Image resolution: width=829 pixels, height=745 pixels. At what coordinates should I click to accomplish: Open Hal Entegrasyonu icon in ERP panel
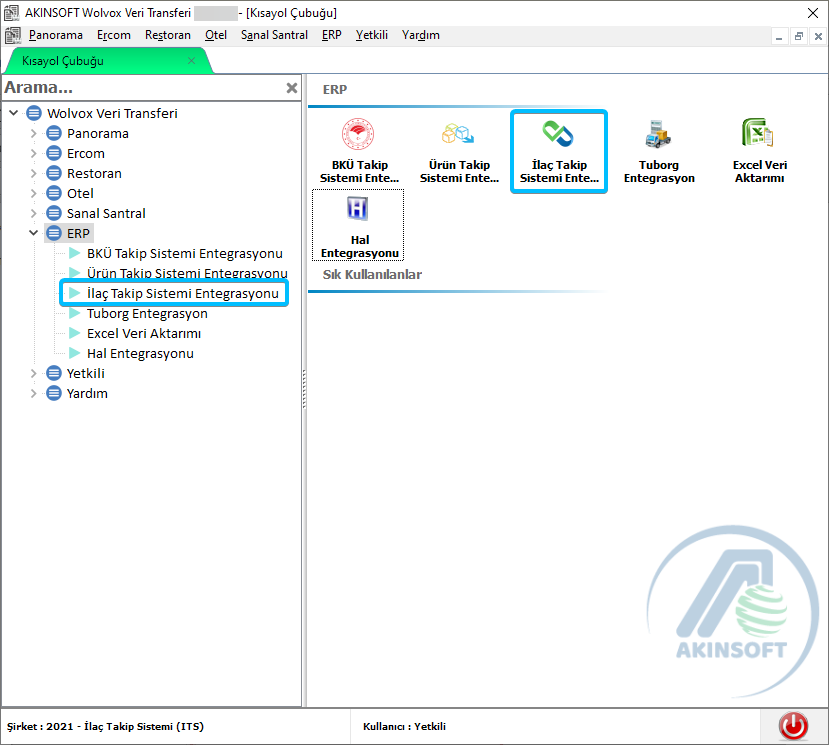(358, 208)
